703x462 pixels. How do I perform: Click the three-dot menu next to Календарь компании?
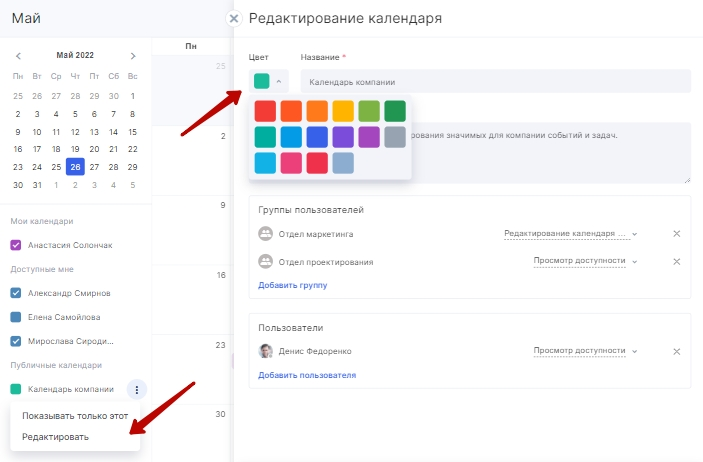pos(138,389)
